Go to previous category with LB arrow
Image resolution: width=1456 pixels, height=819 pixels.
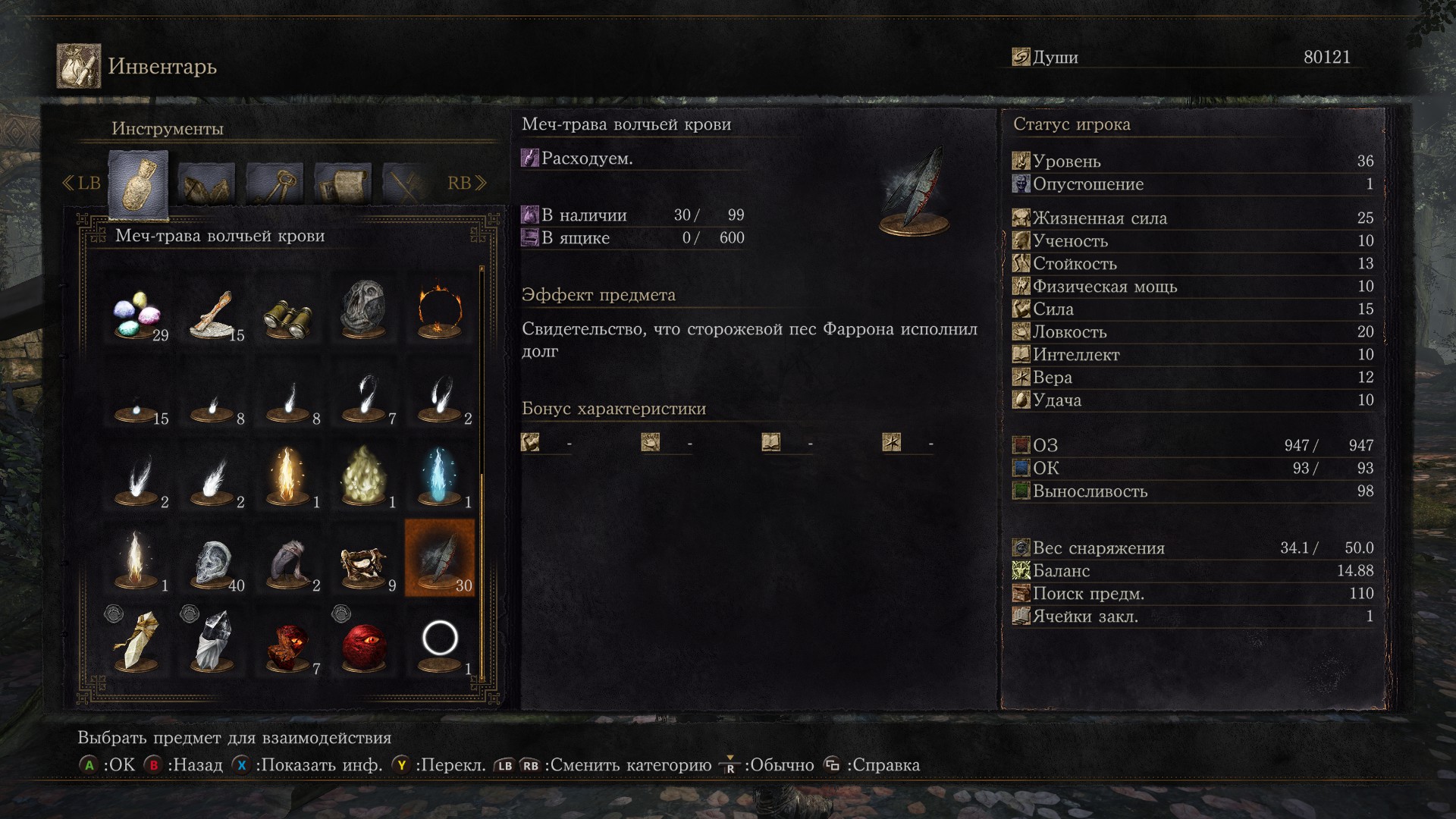[x=81, y=183]
